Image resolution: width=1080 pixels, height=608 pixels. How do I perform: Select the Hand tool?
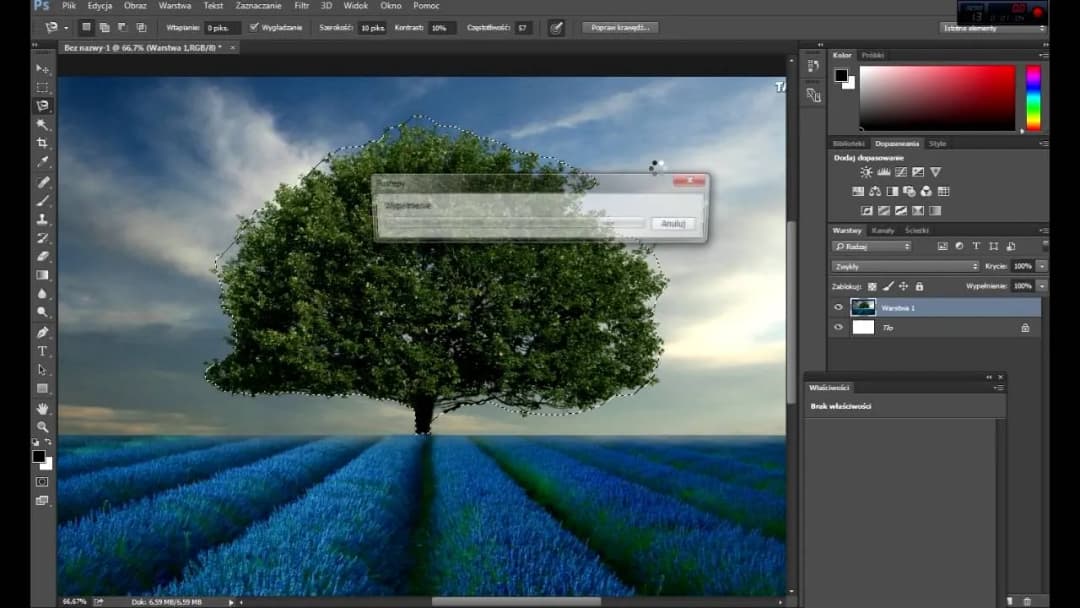(x=42, y=408)
